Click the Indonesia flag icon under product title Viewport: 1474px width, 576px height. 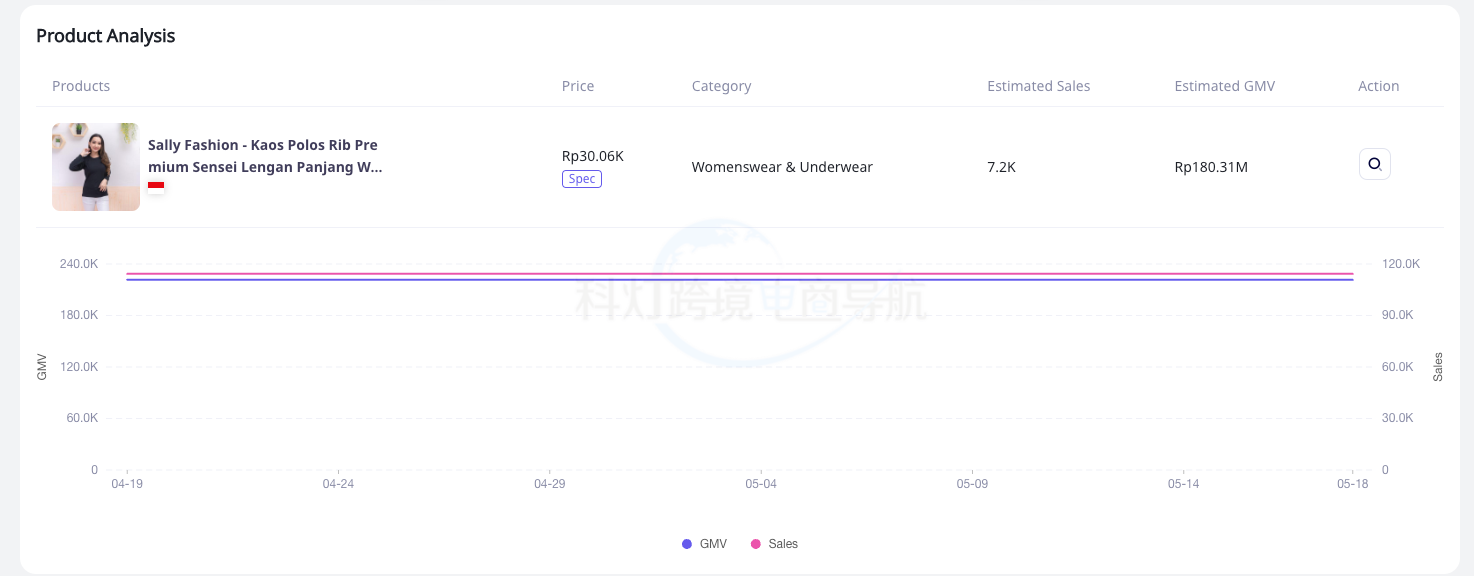(156, 185)
